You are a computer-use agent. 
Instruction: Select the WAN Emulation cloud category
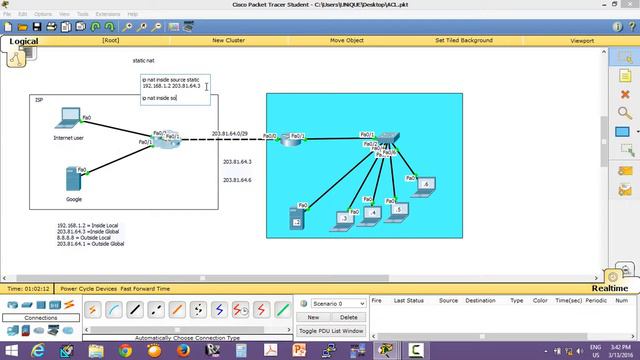[x=39, y=330]
